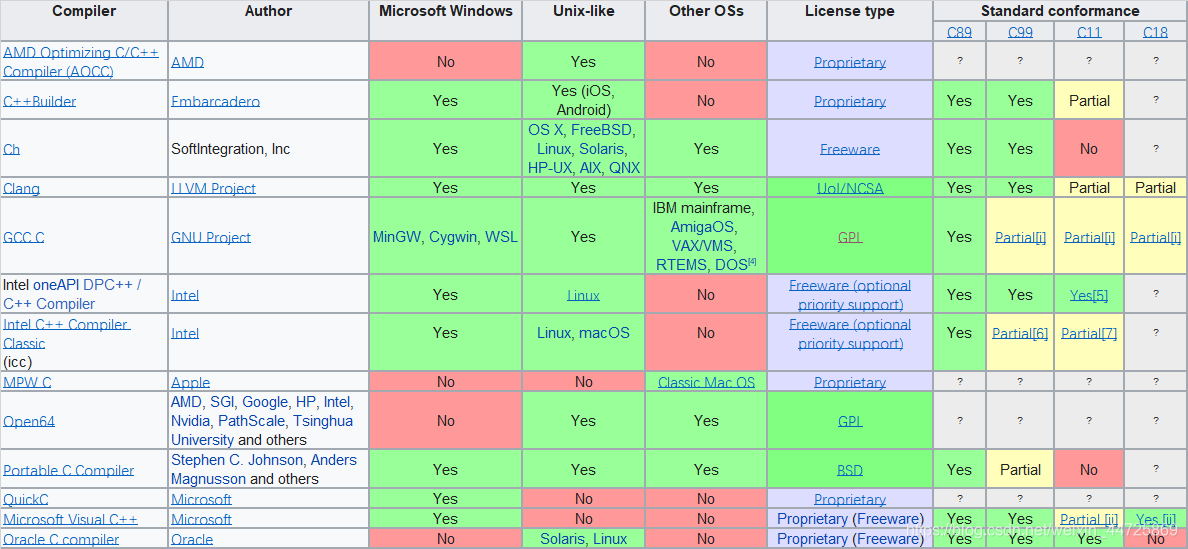1188x549 pixels.
Task: Click the GPL license link in Open64 row
Action: tap(850, 422)
